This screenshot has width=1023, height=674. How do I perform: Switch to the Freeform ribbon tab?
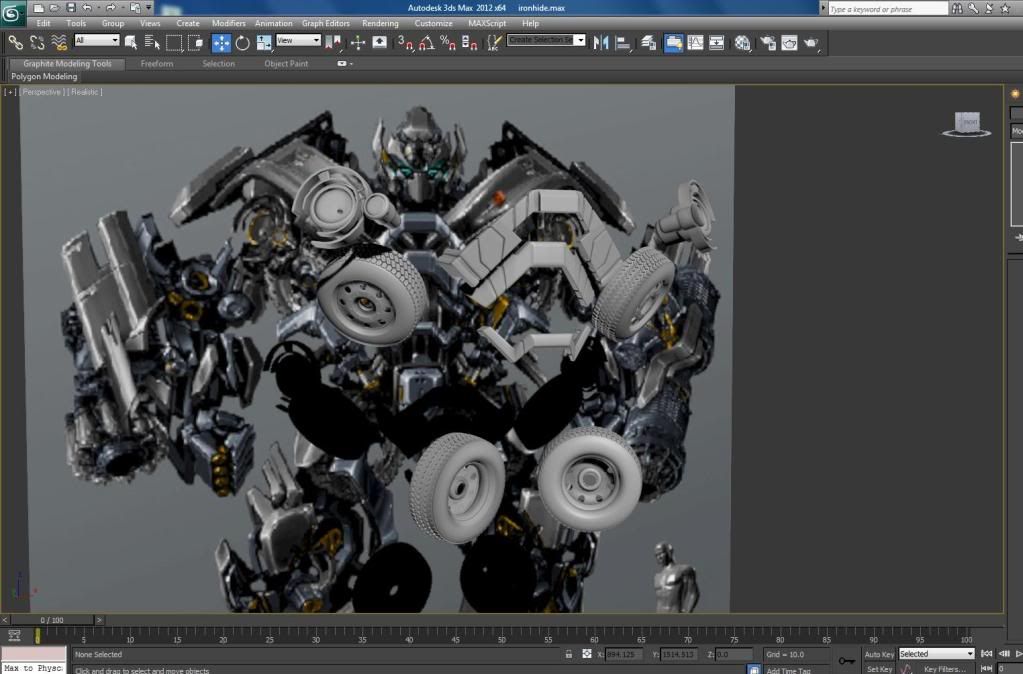157,64
